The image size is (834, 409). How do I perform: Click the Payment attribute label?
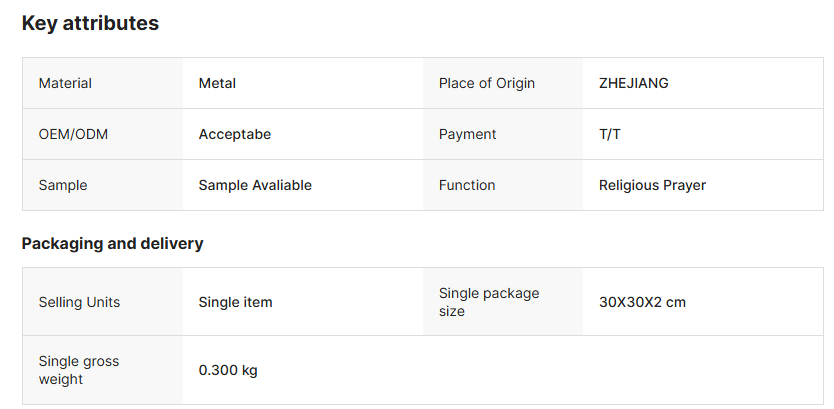coord(467,134)
